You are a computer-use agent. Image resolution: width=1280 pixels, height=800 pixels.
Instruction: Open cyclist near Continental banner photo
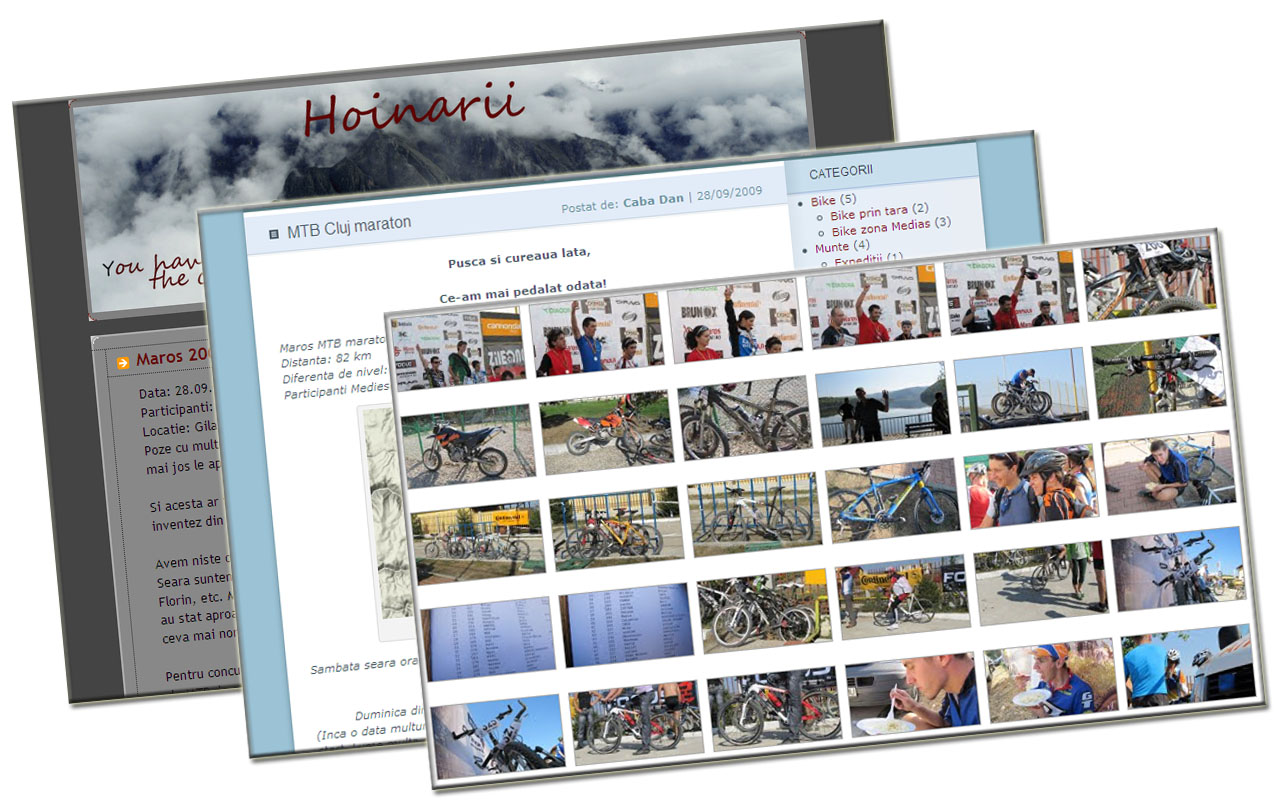pyautogui.click(x=904, y=596)
